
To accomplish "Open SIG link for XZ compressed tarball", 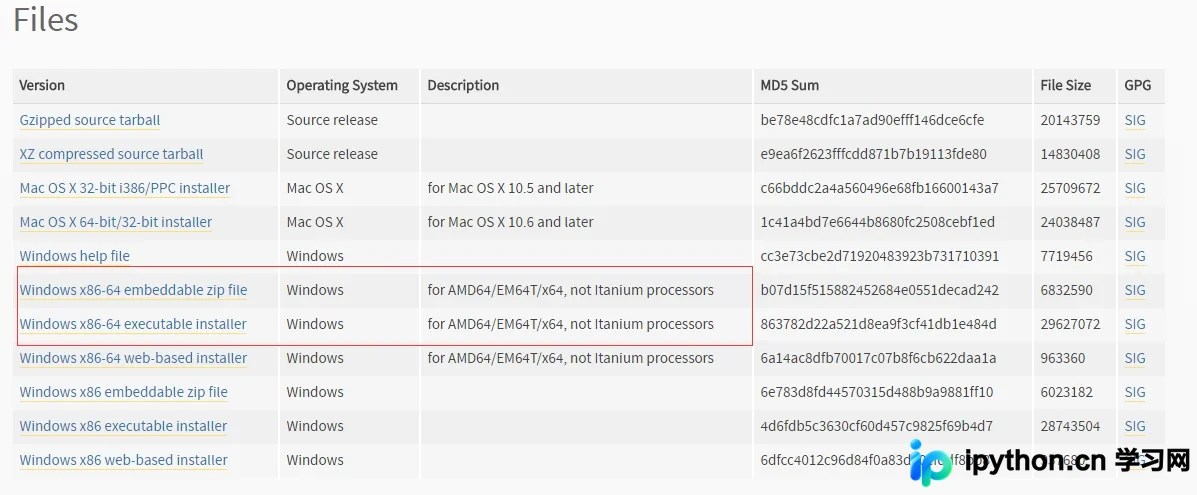I will 1134,154.
